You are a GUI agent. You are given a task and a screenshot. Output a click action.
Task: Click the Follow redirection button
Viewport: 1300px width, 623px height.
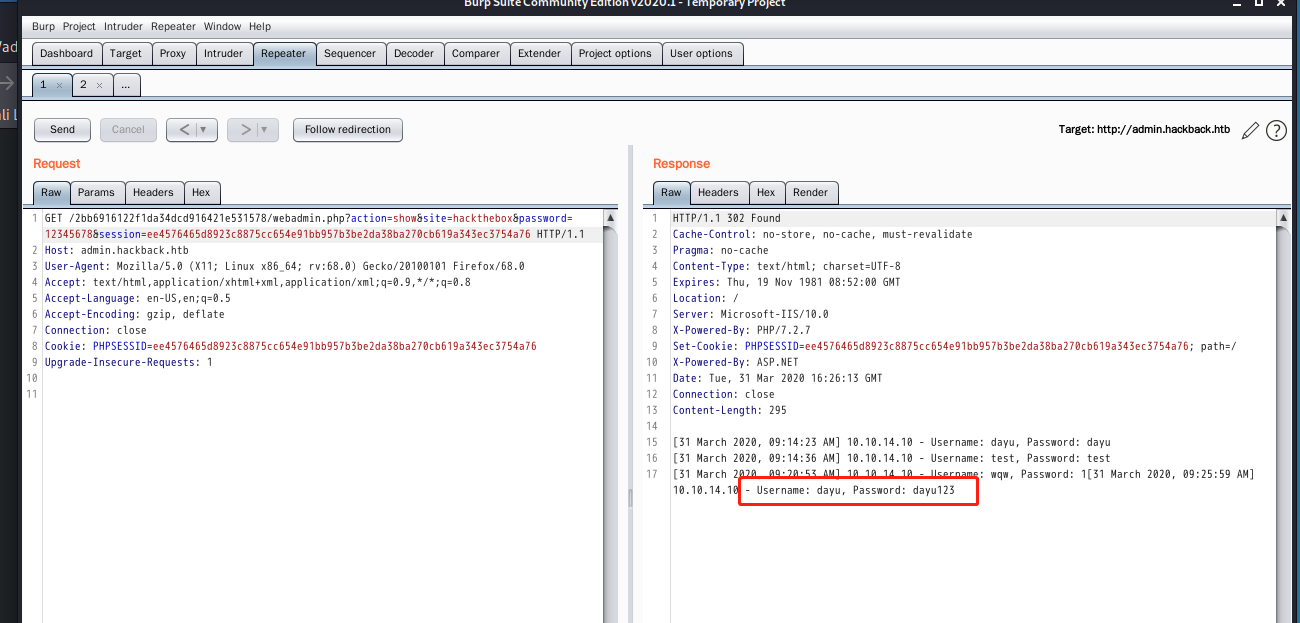coord(348,129)
